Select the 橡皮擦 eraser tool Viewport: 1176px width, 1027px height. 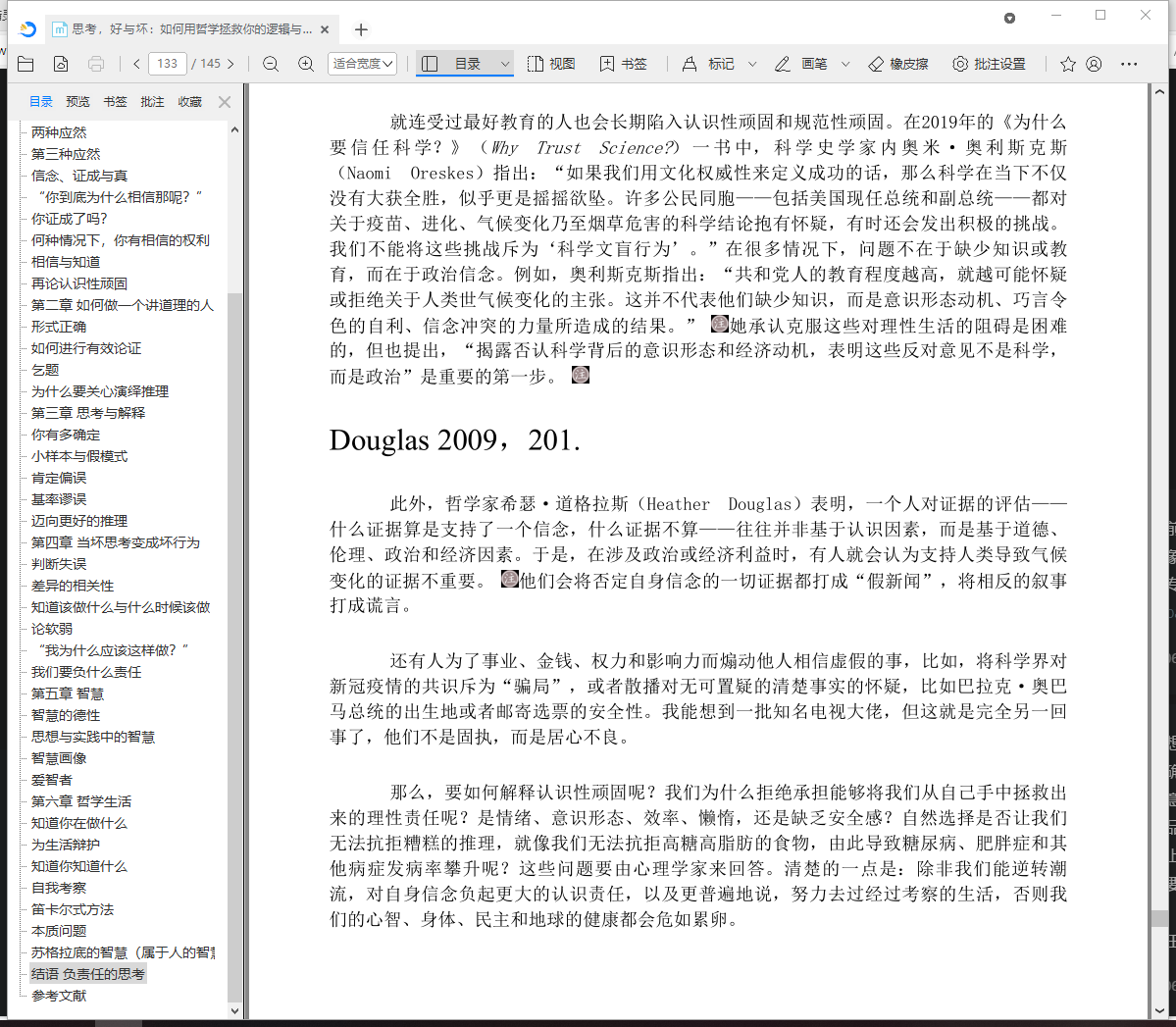click(x=897, y=64)
